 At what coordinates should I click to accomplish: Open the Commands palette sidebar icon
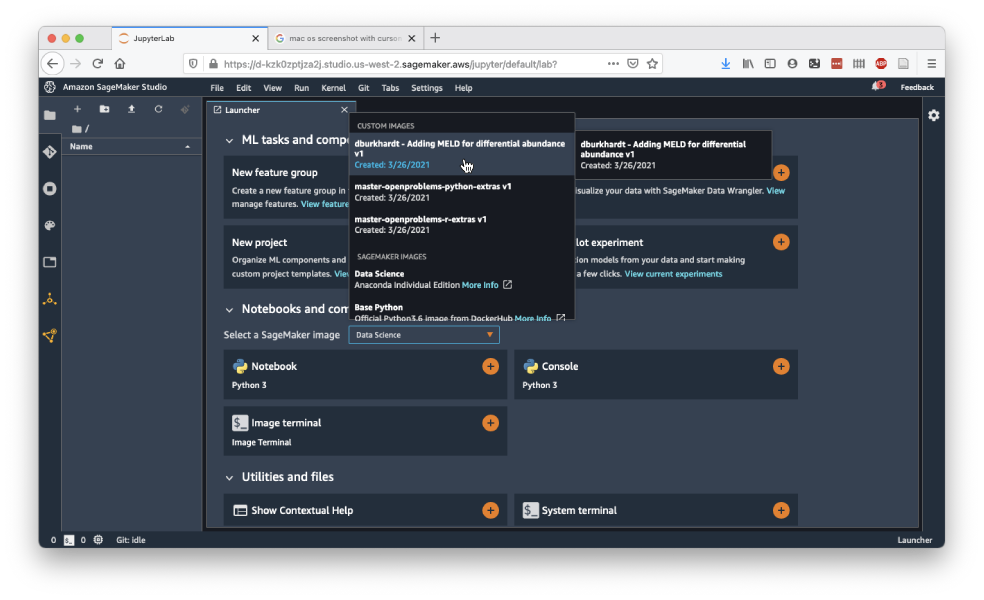(x=50, y=225)
